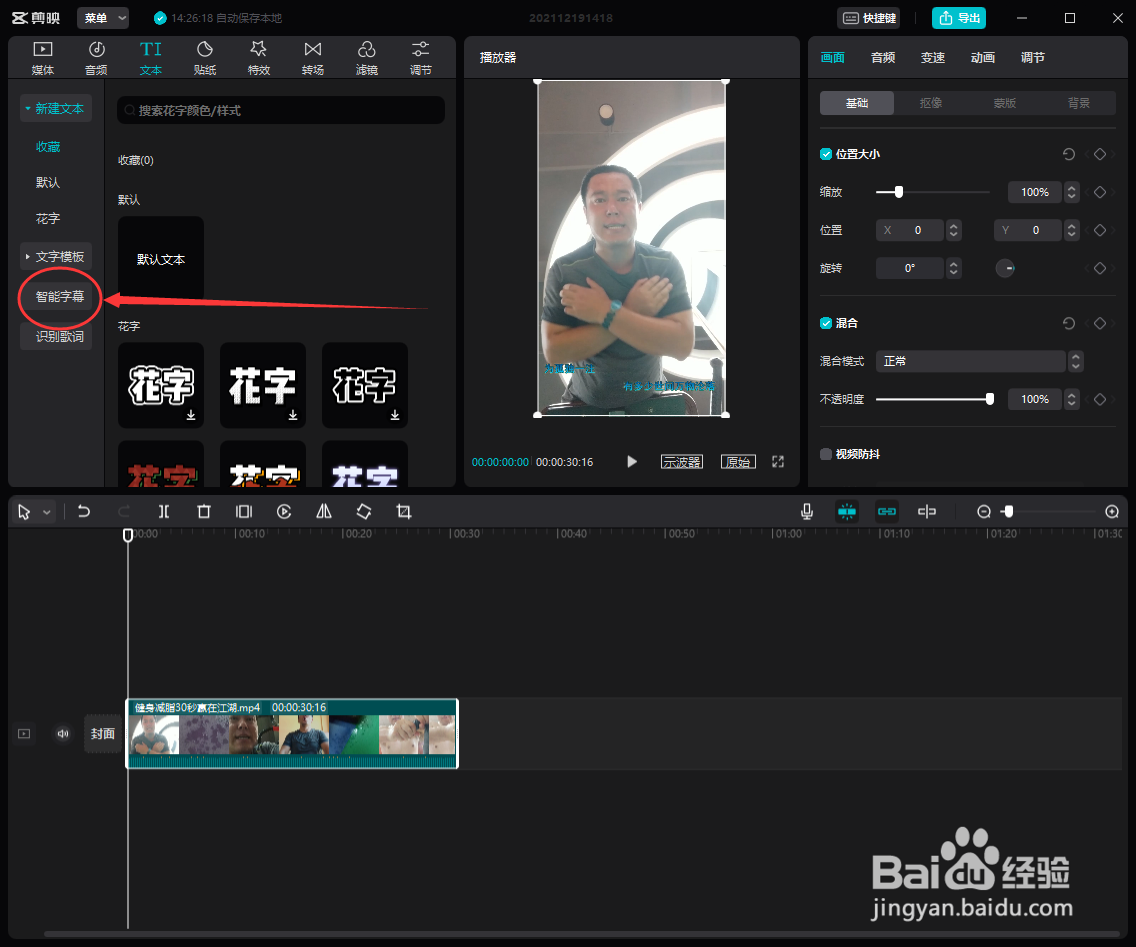Toggle the linkage button in timeline toolbar
The image size is (1136, 947).
point(887,512)
